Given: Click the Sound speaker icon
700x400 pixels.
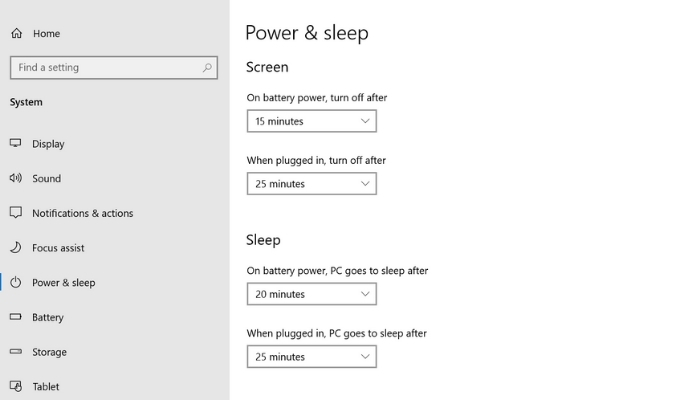Looking at the screenshot, I should 16,178.
